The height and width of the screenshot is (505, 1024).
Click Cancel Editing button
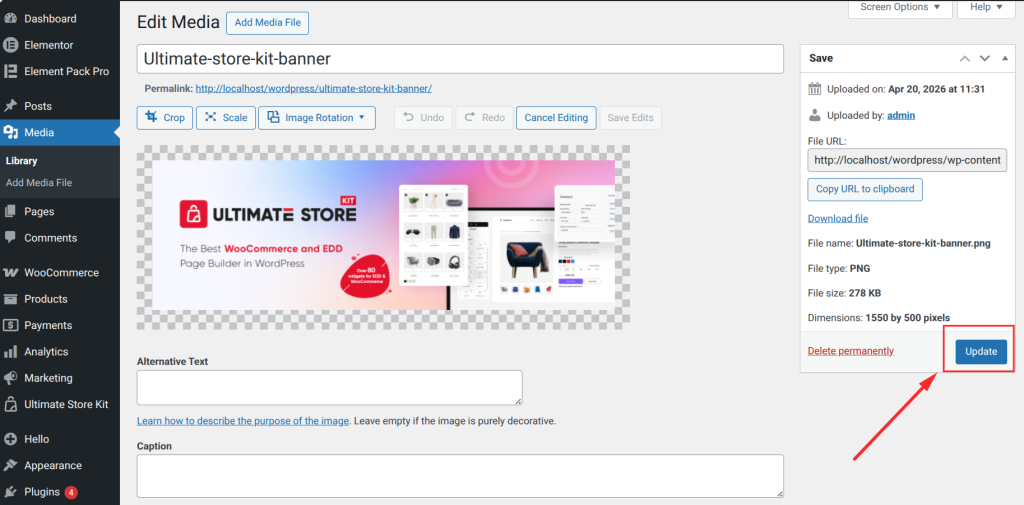coord(556,118)
